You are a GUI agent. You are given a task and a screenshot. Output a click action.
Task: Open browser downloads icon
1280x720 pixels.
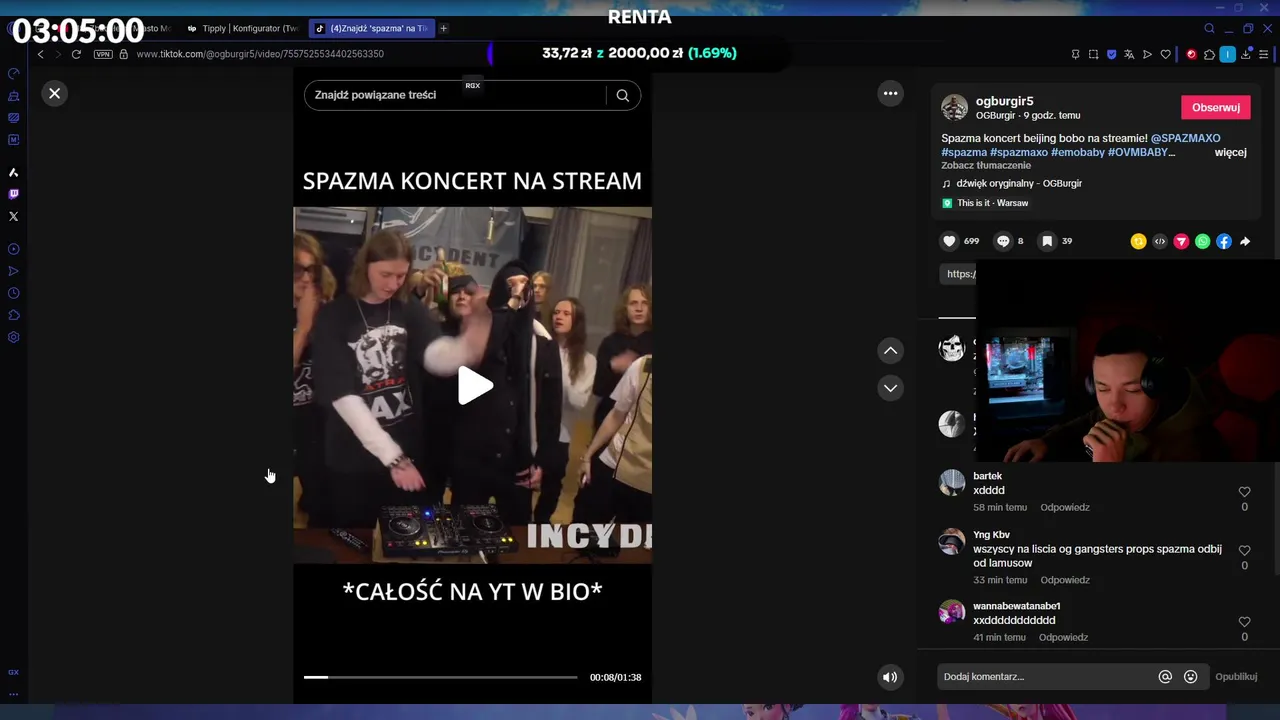click(x=1246, y=54)
